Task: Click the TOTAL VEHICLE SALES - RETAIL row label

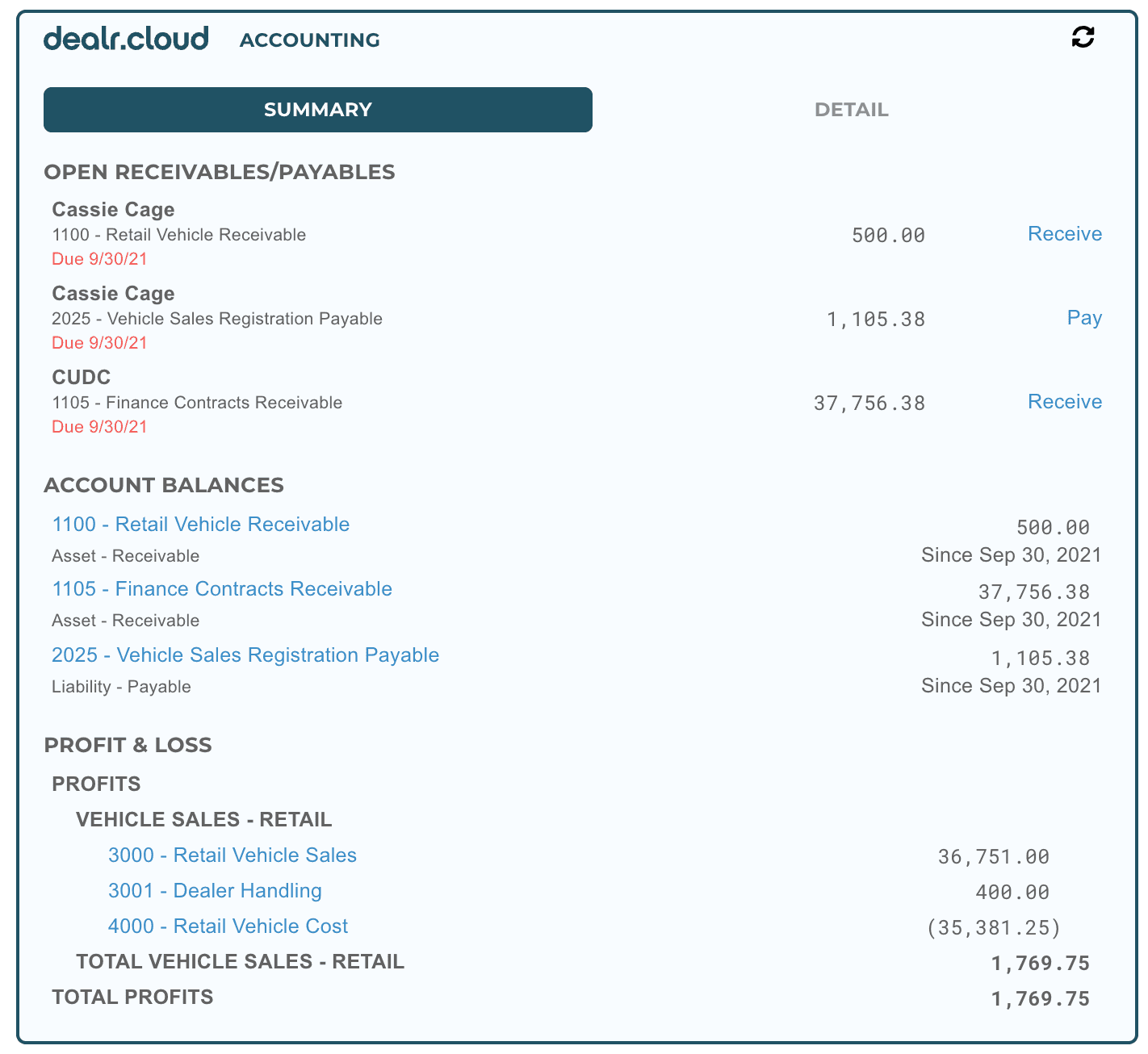Action: coord(240,962)
